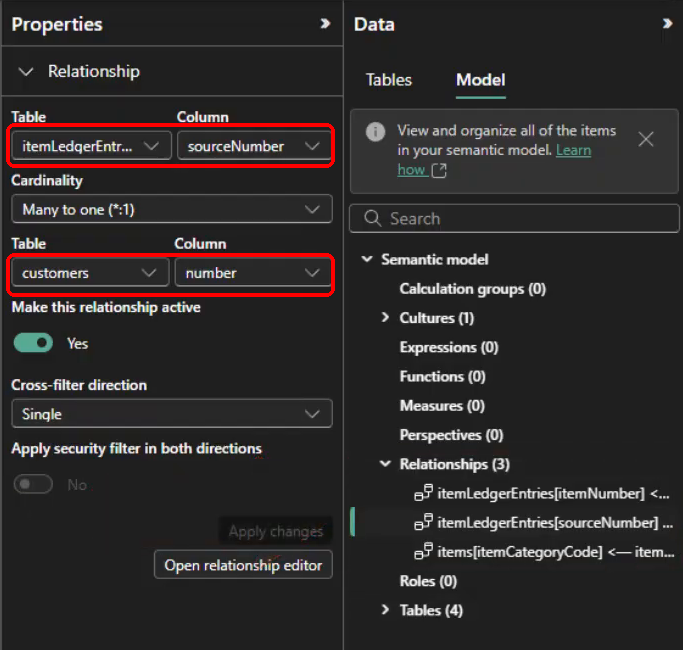
Task: Switch to the Tables tab
Action: point(389,80)
